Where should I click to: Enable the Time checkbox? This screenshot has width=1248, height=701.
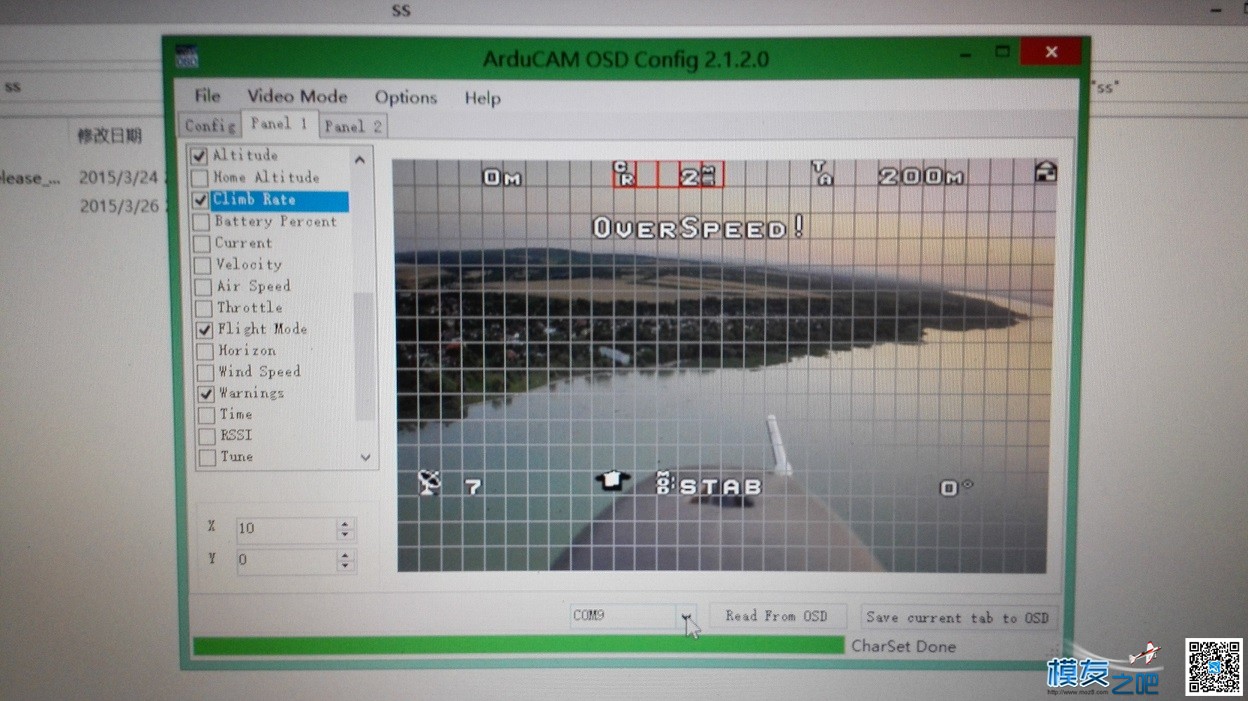click(x=206, y=415)
